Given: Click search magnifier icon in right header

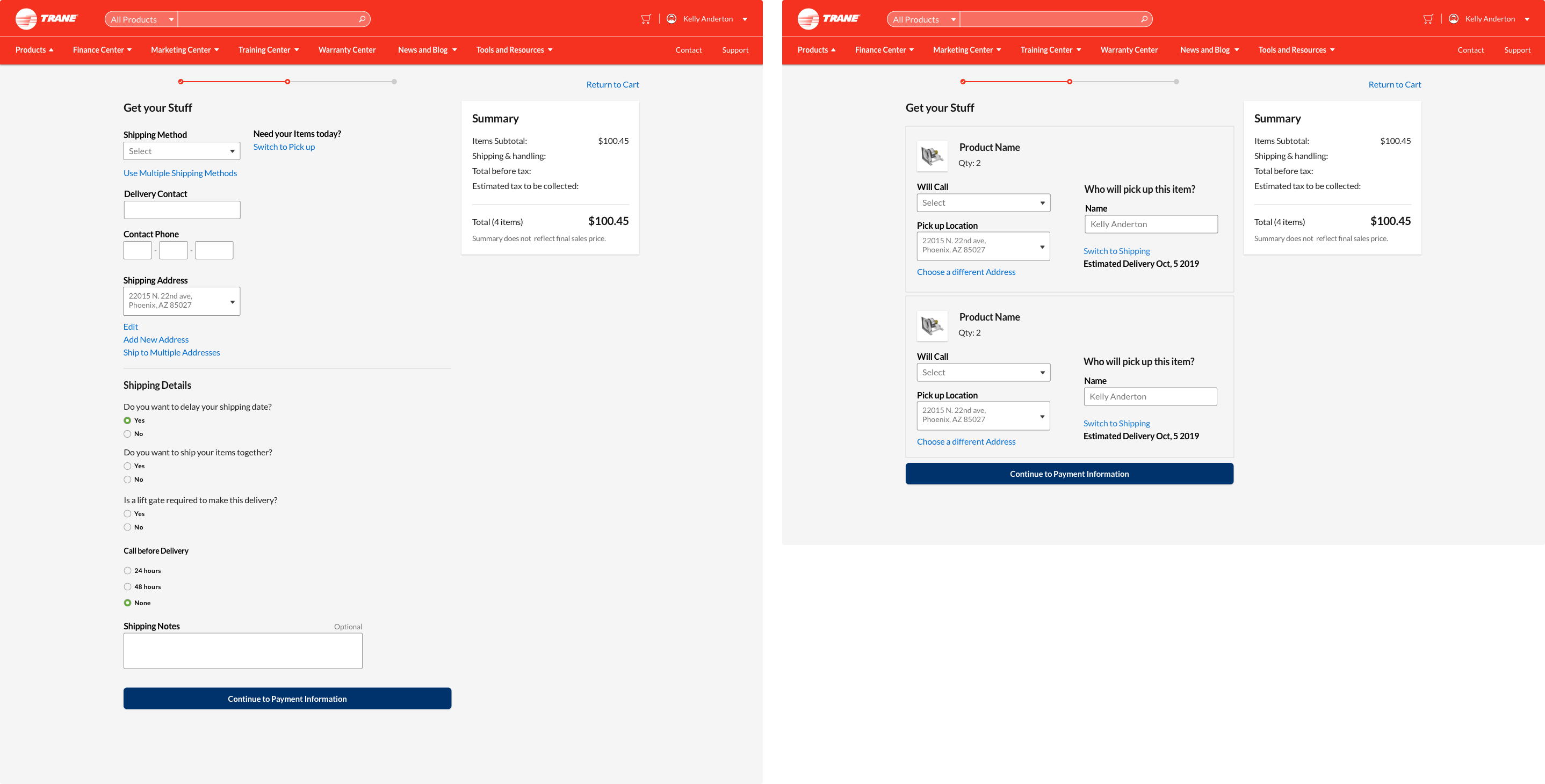Looking at the screenshot, I should pos(1144,19).
